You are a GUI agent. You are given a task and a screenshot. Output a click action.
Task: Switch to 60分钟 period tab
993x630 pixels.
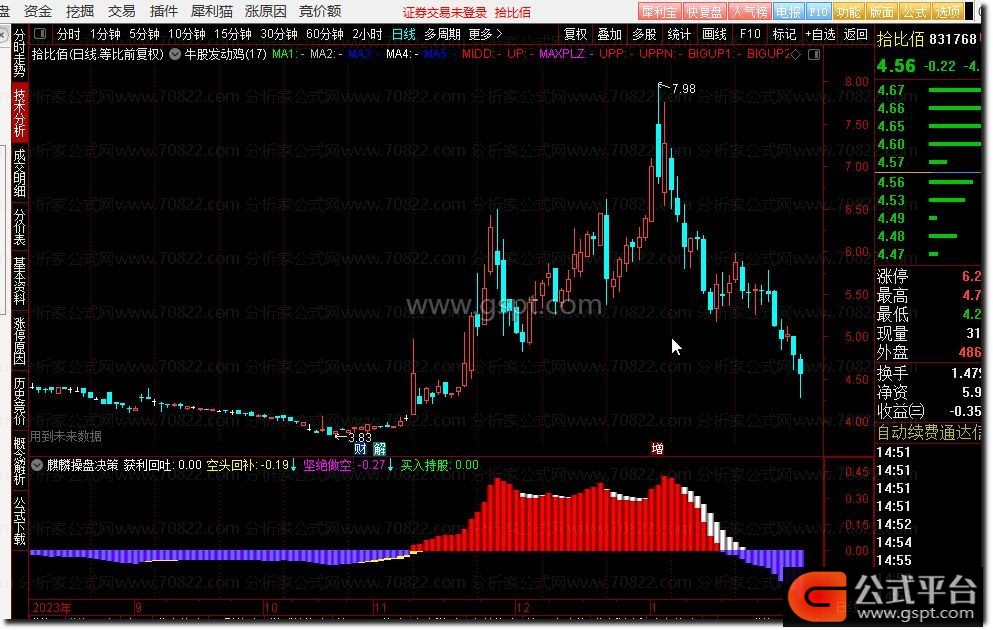tap(324, 34)
